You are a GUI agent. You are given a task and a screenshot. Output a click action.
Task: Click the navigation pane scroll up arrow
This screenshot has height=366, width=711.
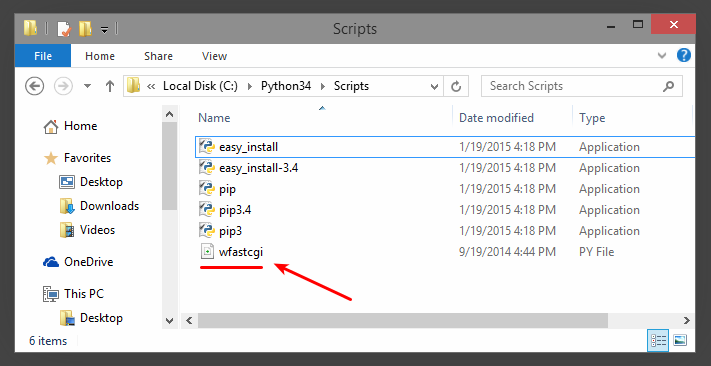170,115
